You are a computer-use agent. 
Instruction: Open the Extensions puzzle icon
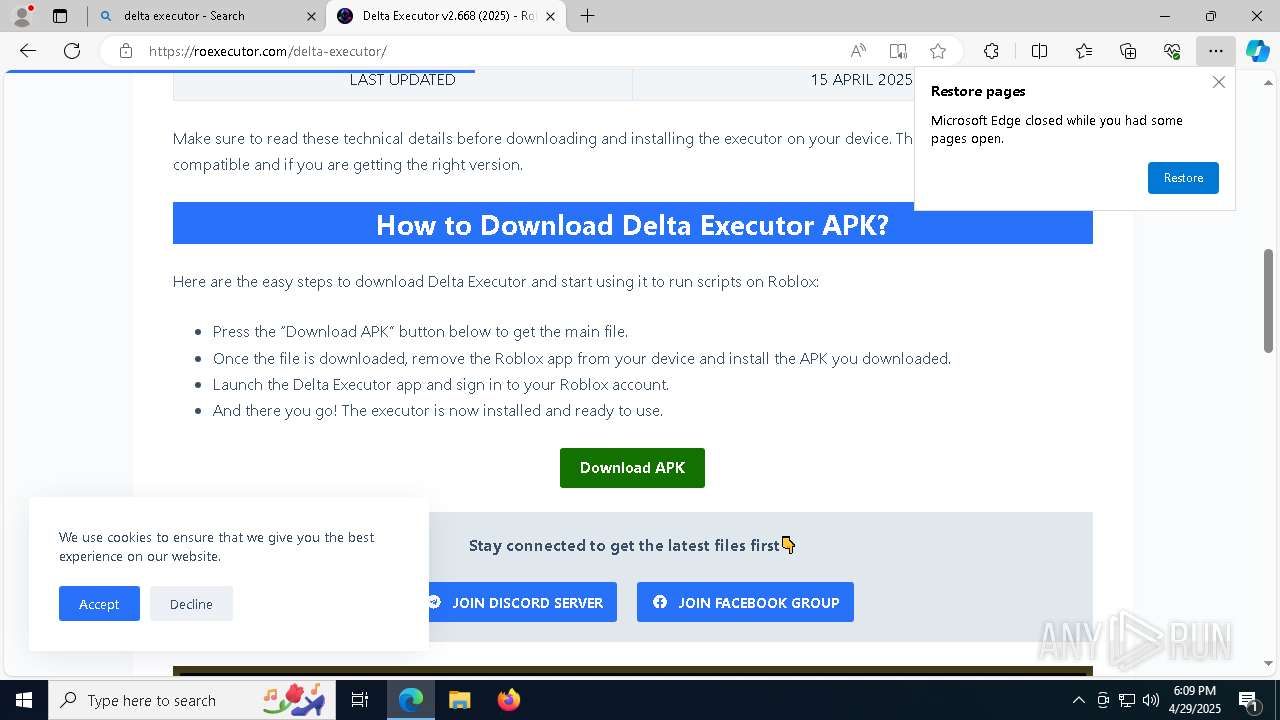(991, 51)
